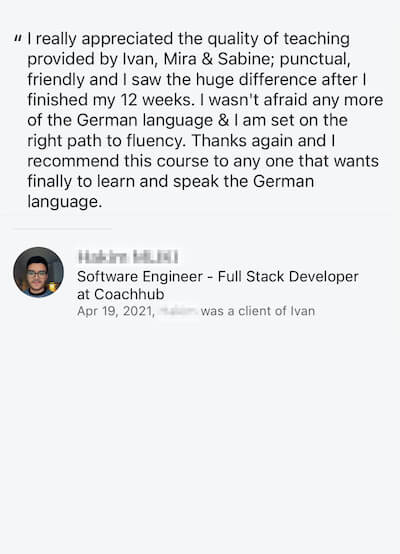This screenshot has width=400, height=554.
Task: Click the Apr 19, 2021 date
Action: point(116,311)
